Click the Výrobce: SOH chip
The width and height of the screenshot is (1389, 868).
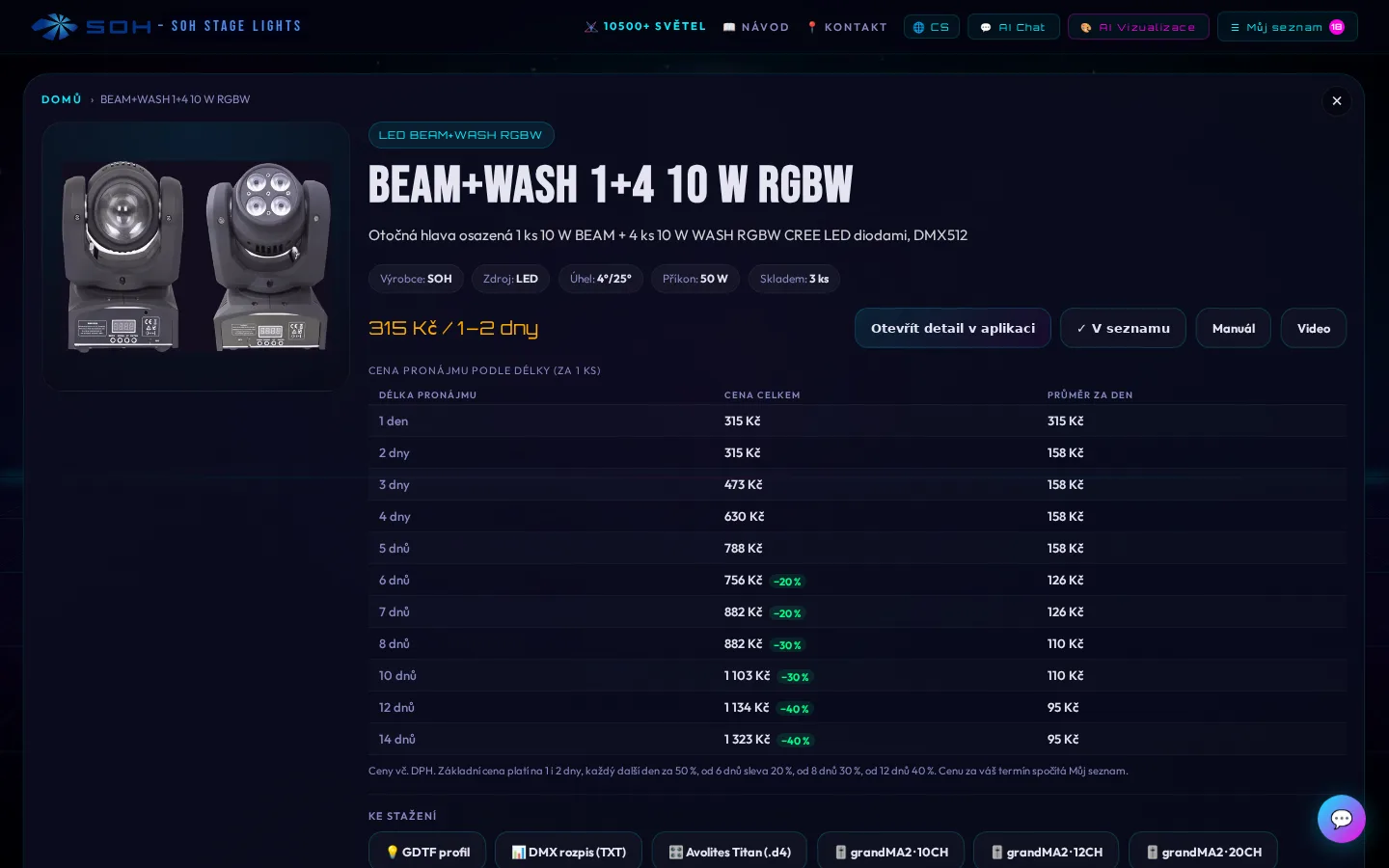[x=416, y=279]
